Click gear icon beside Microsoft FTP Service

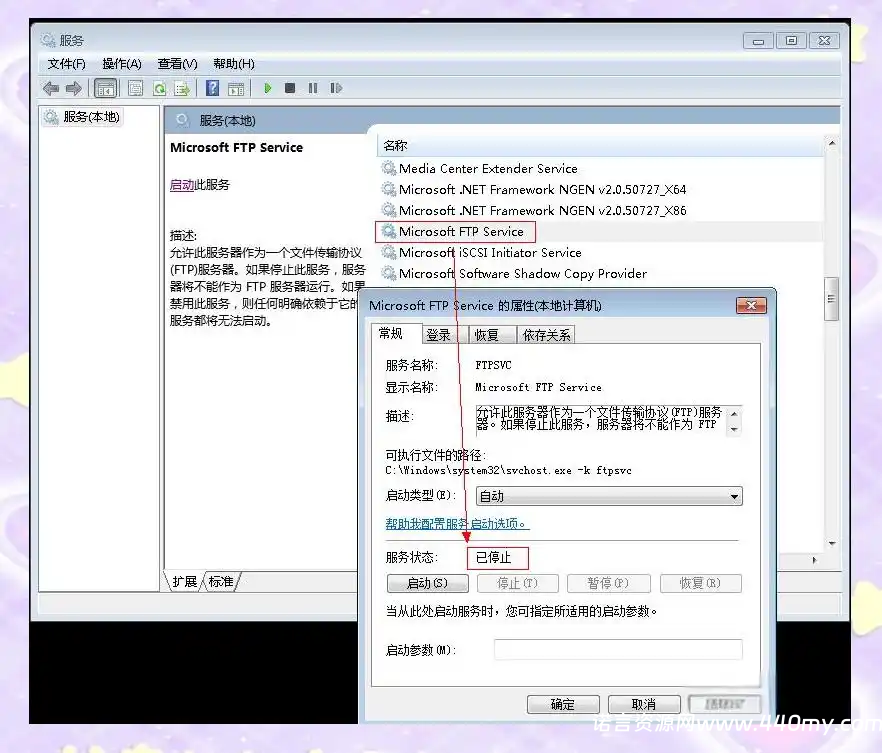388,231
